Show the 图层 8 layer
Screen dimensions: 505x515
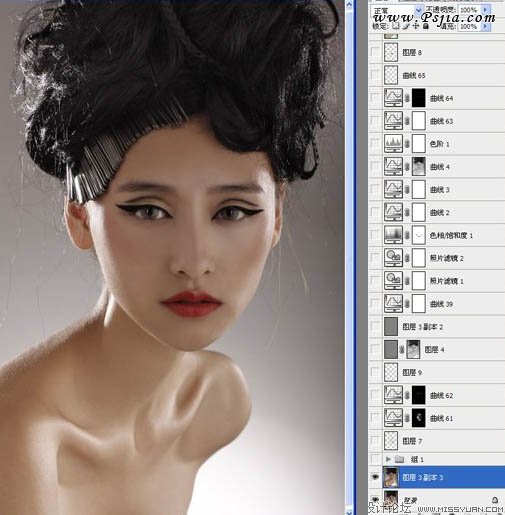(375, 52)
